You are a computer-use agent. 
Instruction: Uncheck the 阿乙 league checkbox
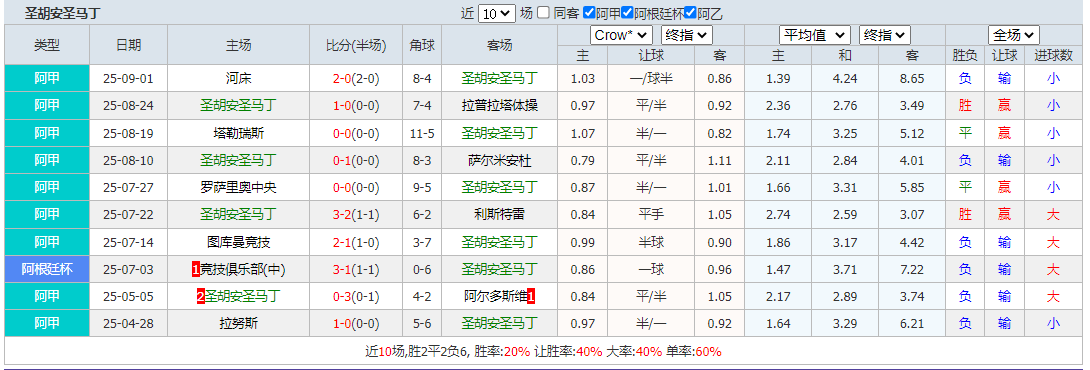tap(690, 13)
